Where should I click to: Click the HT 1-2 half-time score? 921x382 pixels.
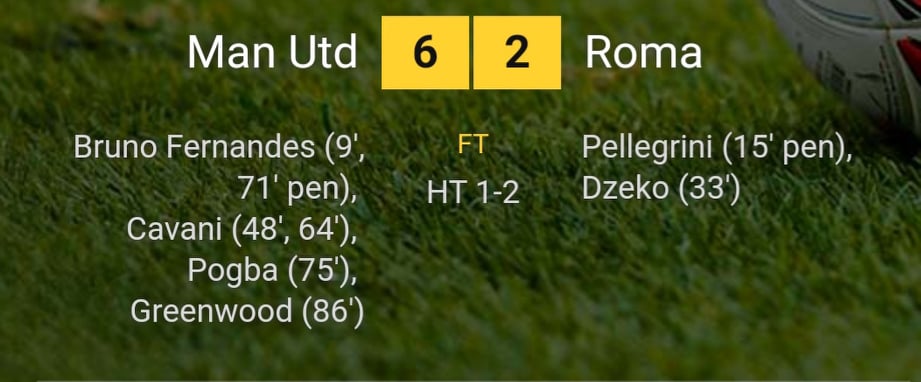click(473, 192)
